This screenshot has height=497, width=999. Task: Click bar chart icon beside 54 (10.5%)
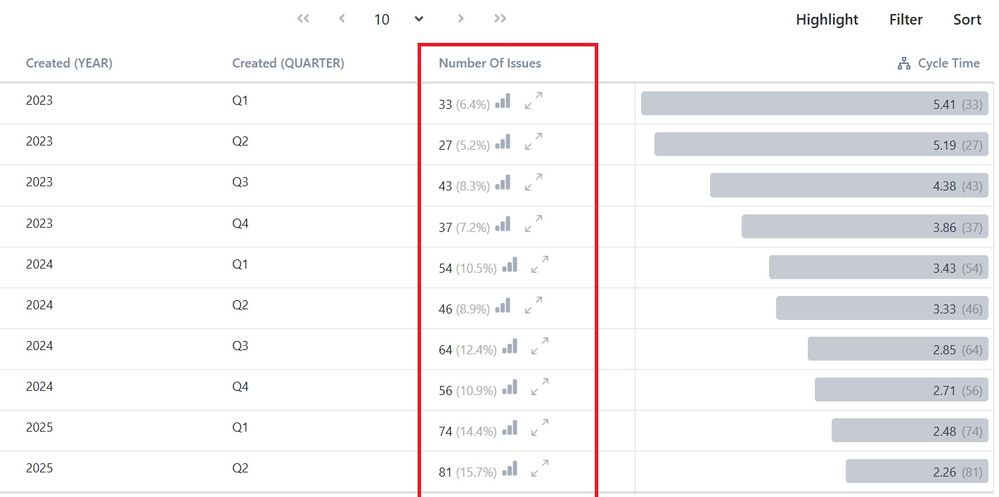pyautogui.click(x=510, y=265)
